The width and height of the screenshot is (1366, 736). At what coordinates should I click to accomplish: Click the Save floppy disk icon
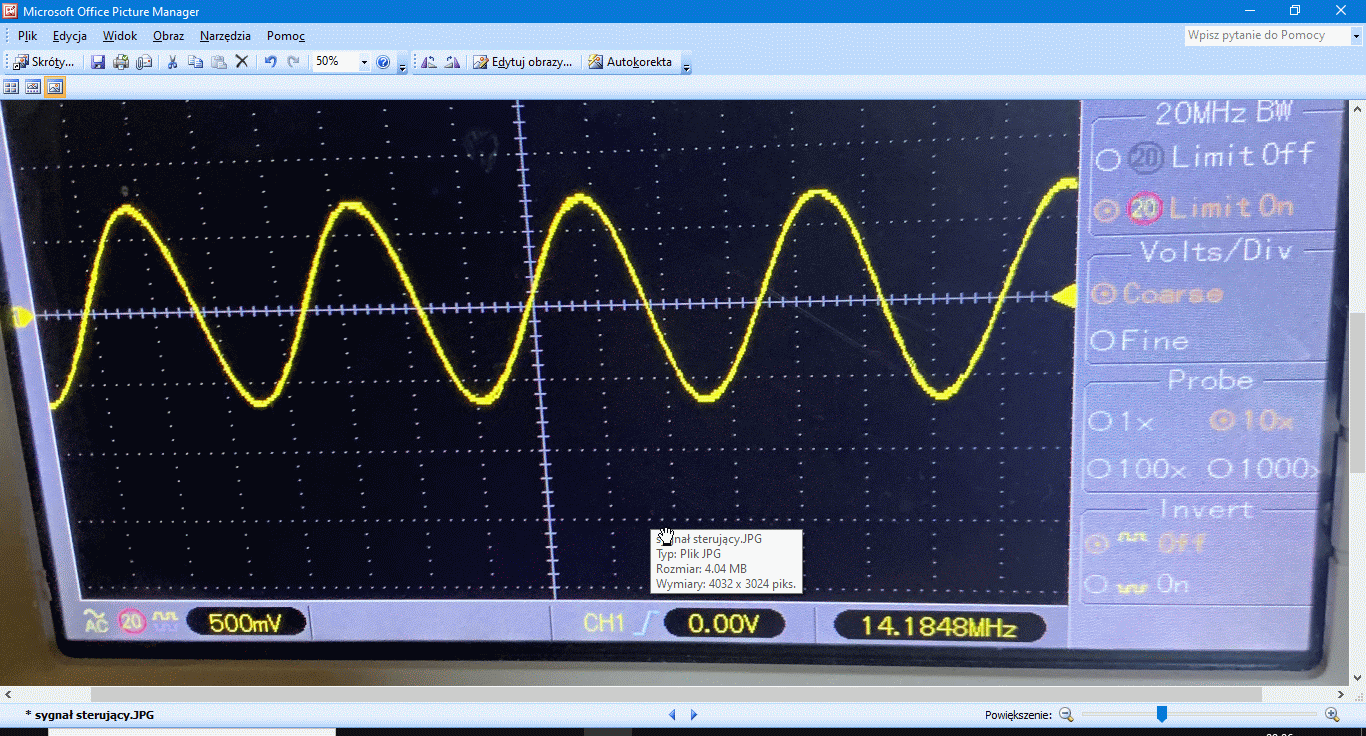(x=98, y=62)
